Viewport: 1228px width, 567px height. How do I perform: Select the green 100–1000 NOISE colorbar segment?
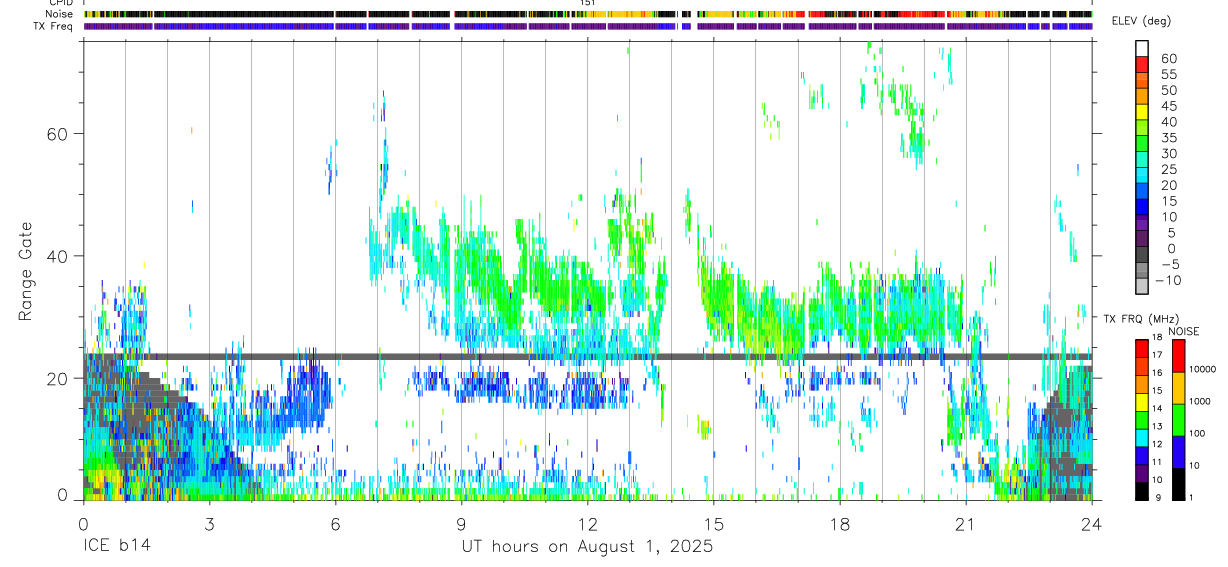(1177, 420)
